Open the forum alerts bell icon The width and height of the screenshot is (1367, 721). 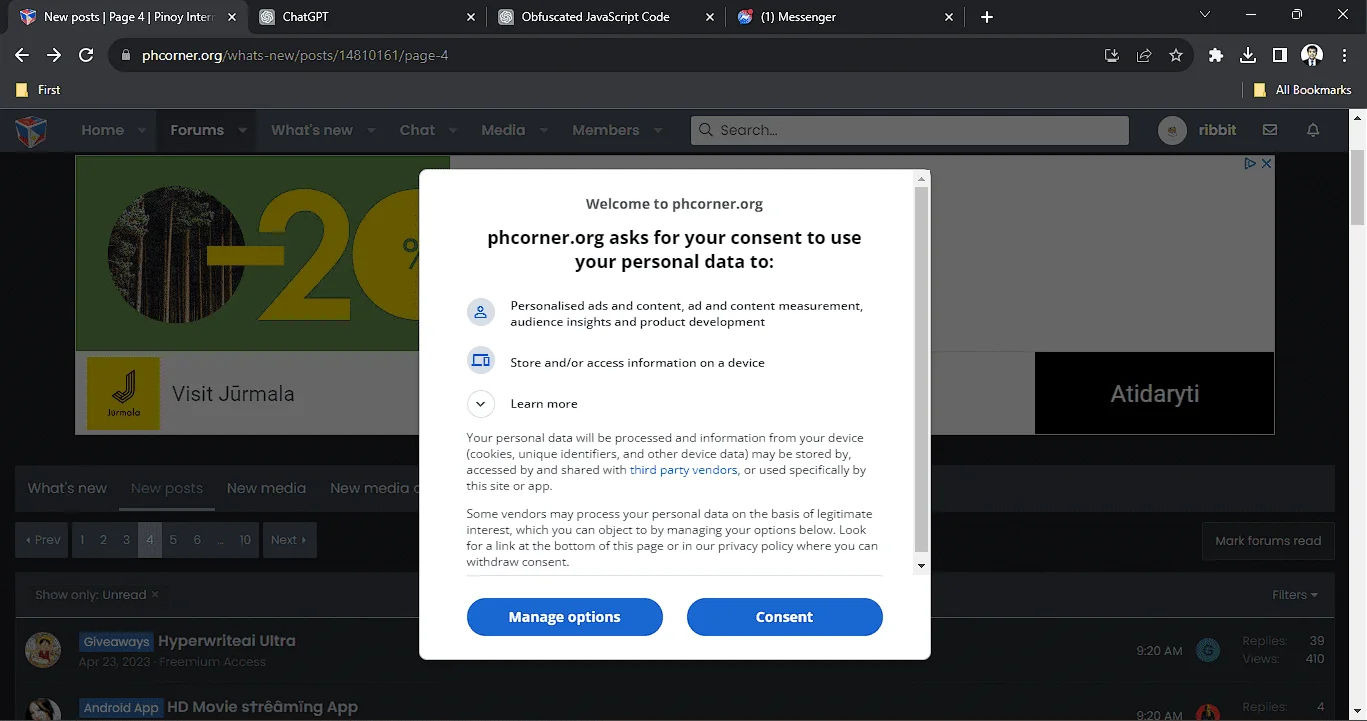coord(1314,130)
